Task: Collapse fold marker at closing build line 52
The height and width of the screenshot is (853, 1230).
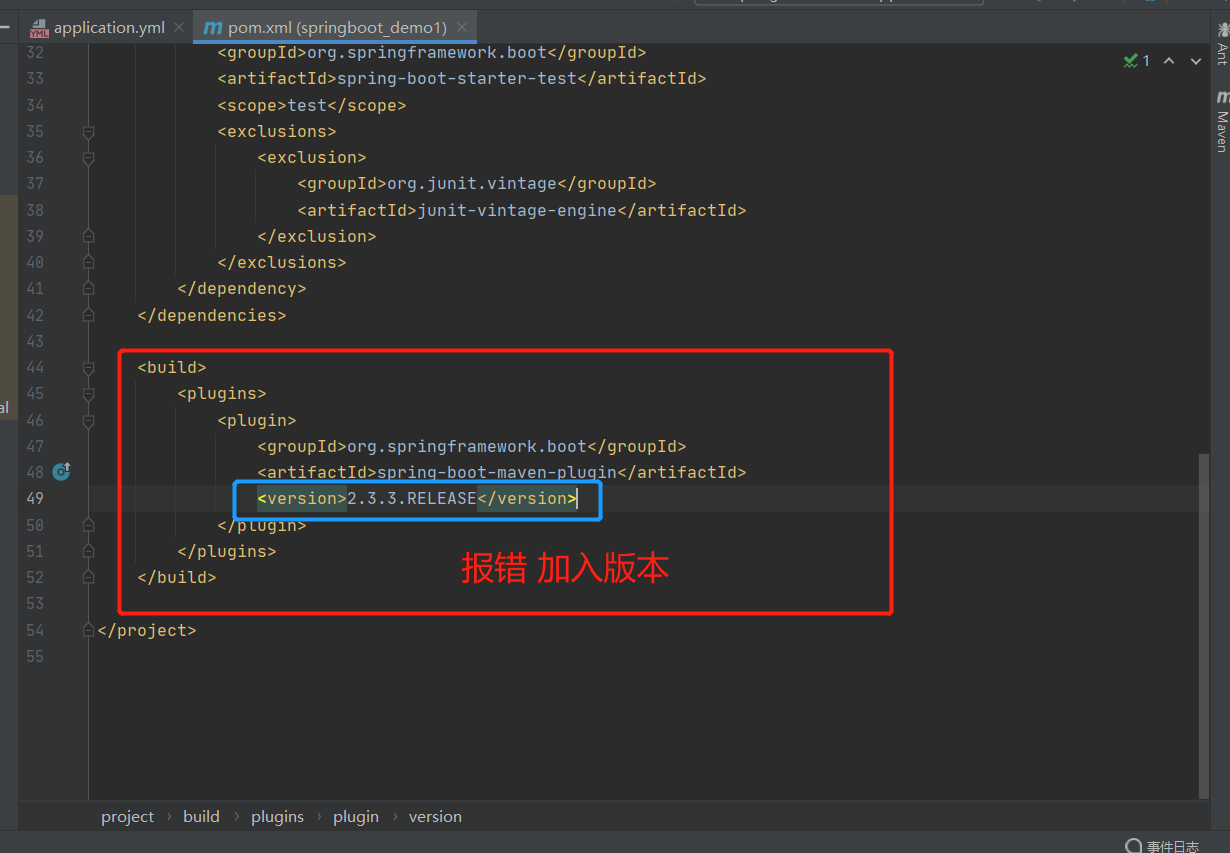Action: click(88, 577)
